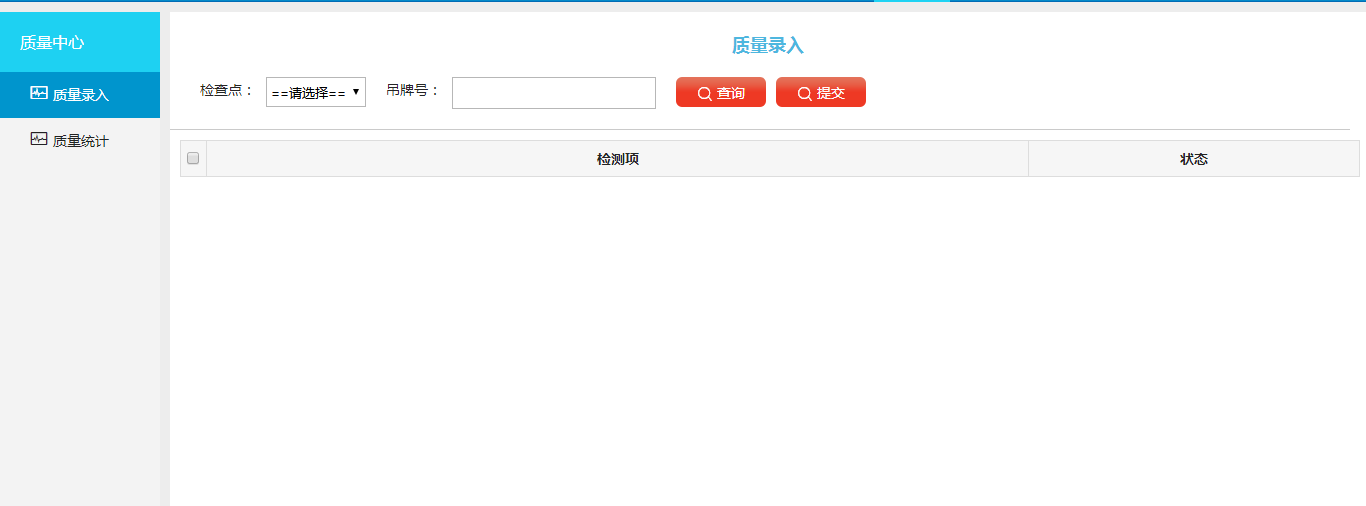Screen dimensions: 1366x506
Task: Open the 质量统计 sidebar menu item
Action: [80, 141]
